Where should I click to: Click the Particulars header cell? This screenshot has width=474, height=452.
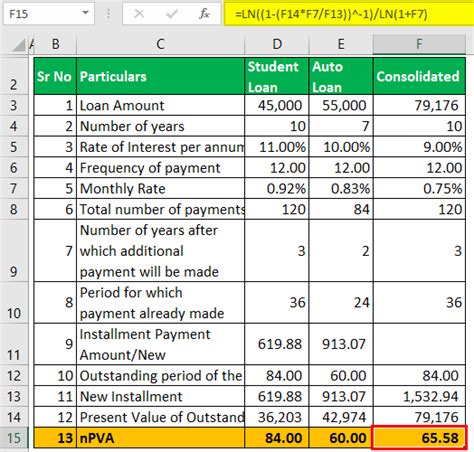point(160,76)
